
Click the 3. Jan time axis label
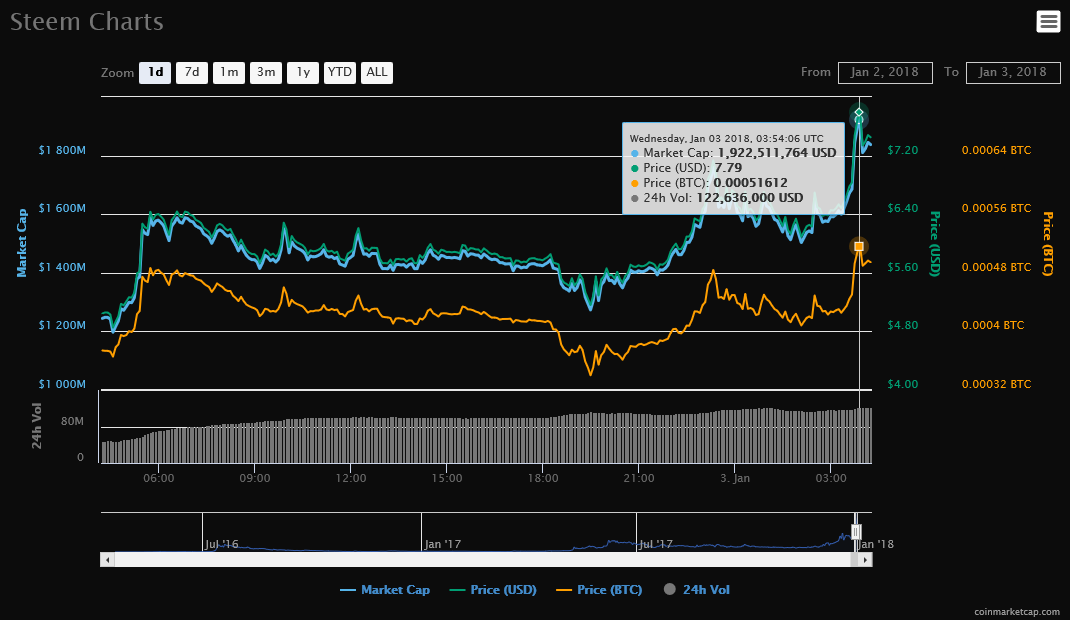[x=735, y=478]
